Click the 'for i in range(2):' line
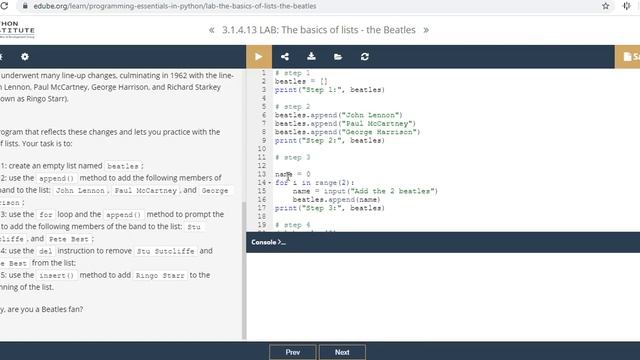Screen dimensions: 640x360 tap(315, 183)
